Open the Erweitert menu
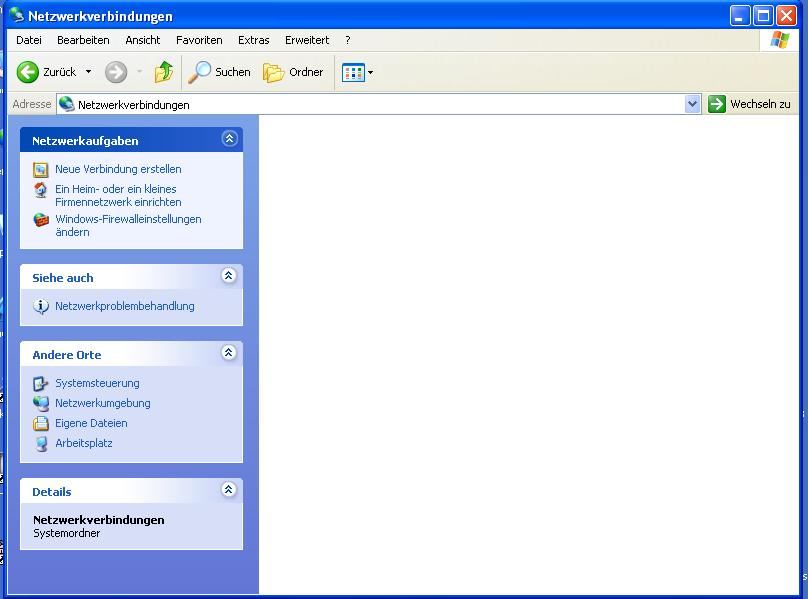808x599 pixels. (307, 40)
